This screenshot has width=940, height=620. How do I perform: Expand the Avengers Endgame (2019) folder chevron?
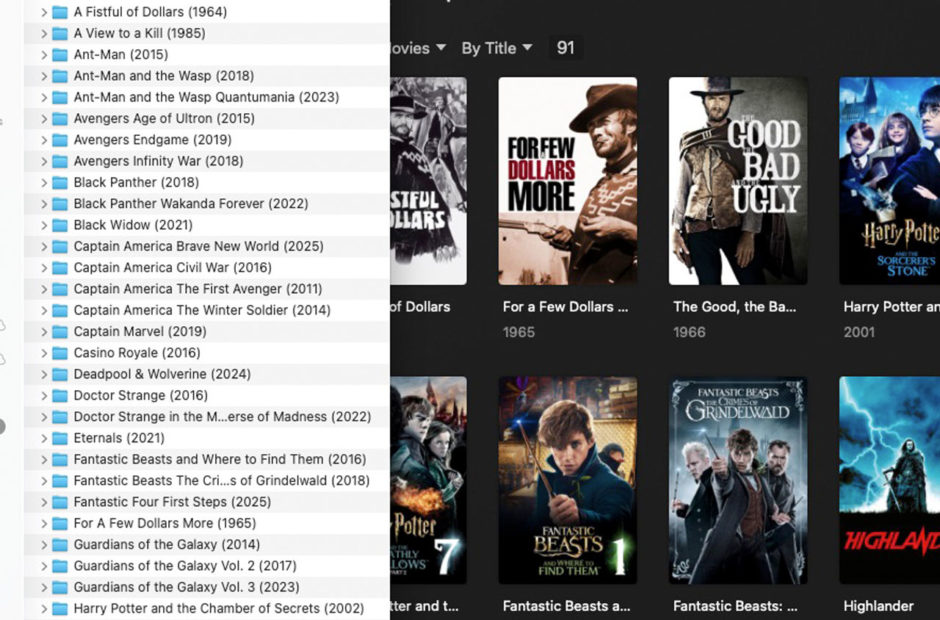44,140
